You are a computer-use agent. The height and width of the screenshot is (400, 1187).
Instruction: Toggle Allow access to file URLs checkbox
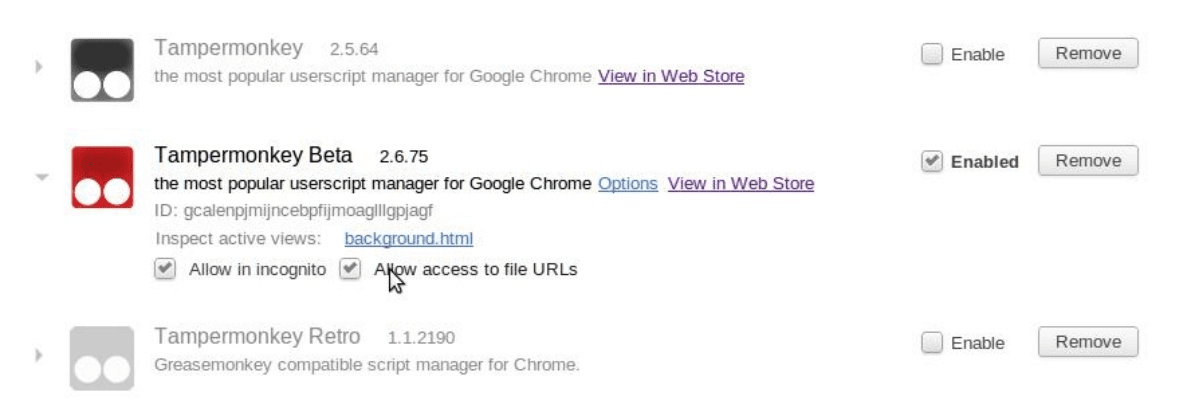point(350,269)
